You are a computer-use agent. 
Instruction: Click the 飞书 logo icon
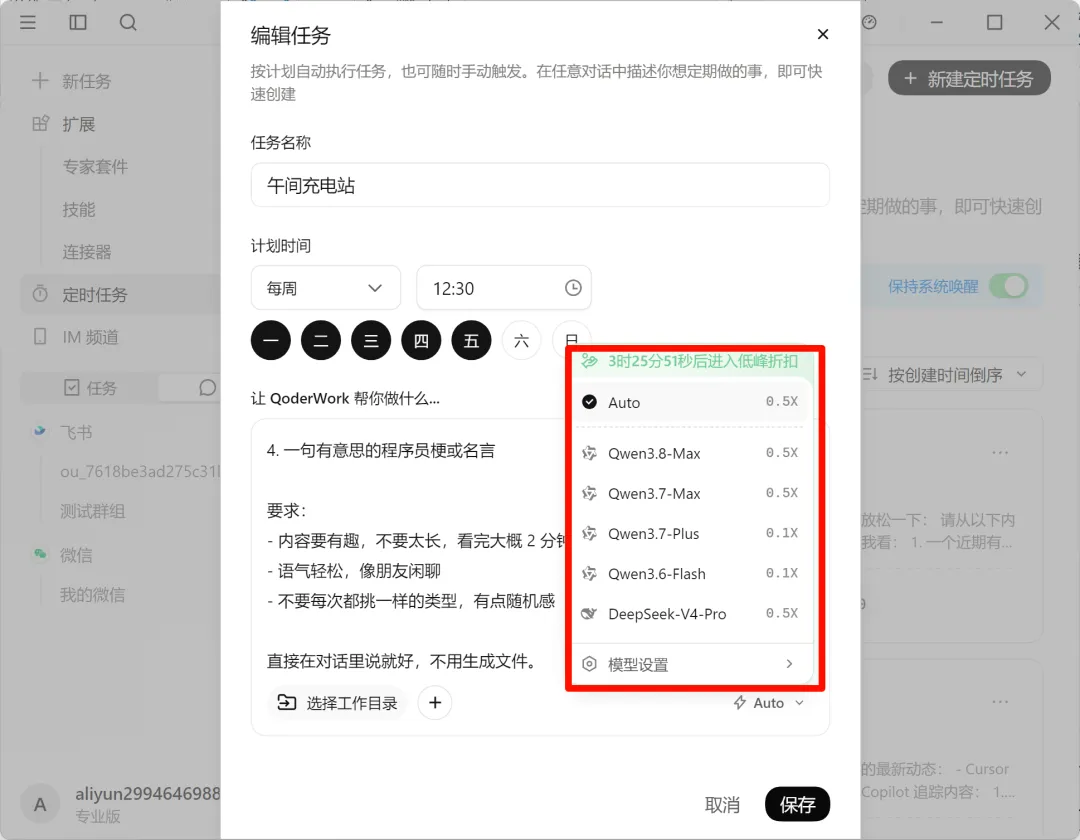point(40,431)
